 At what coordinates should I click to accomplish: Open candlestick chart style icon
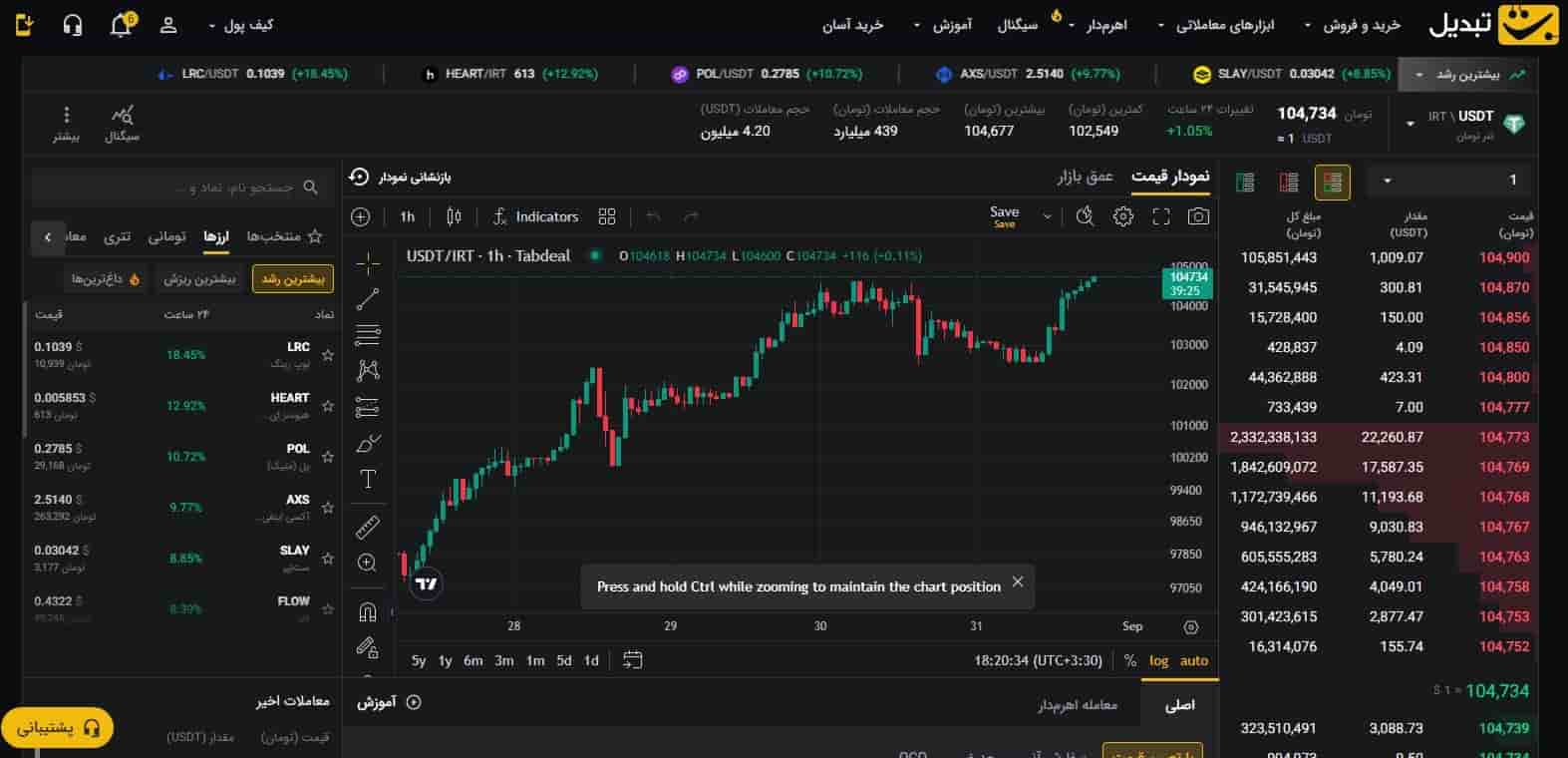(455, 216)
